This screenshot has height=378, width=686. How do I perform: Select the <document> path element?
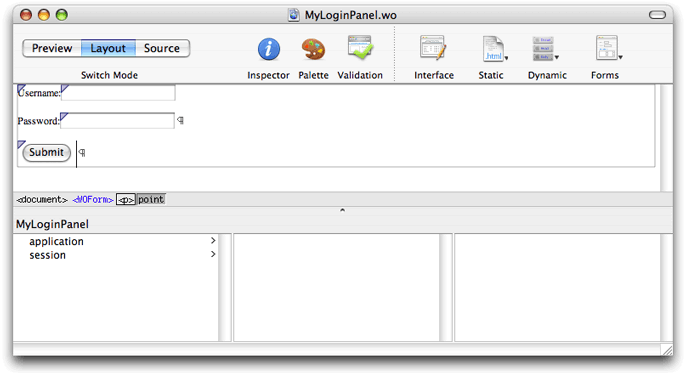click(42, 200)
